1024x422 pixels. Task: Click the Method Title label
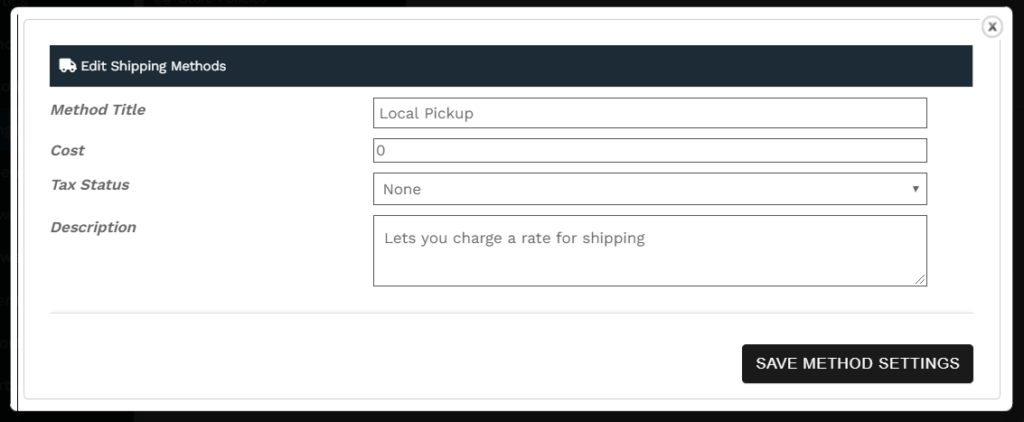click(x=98, y=110)
